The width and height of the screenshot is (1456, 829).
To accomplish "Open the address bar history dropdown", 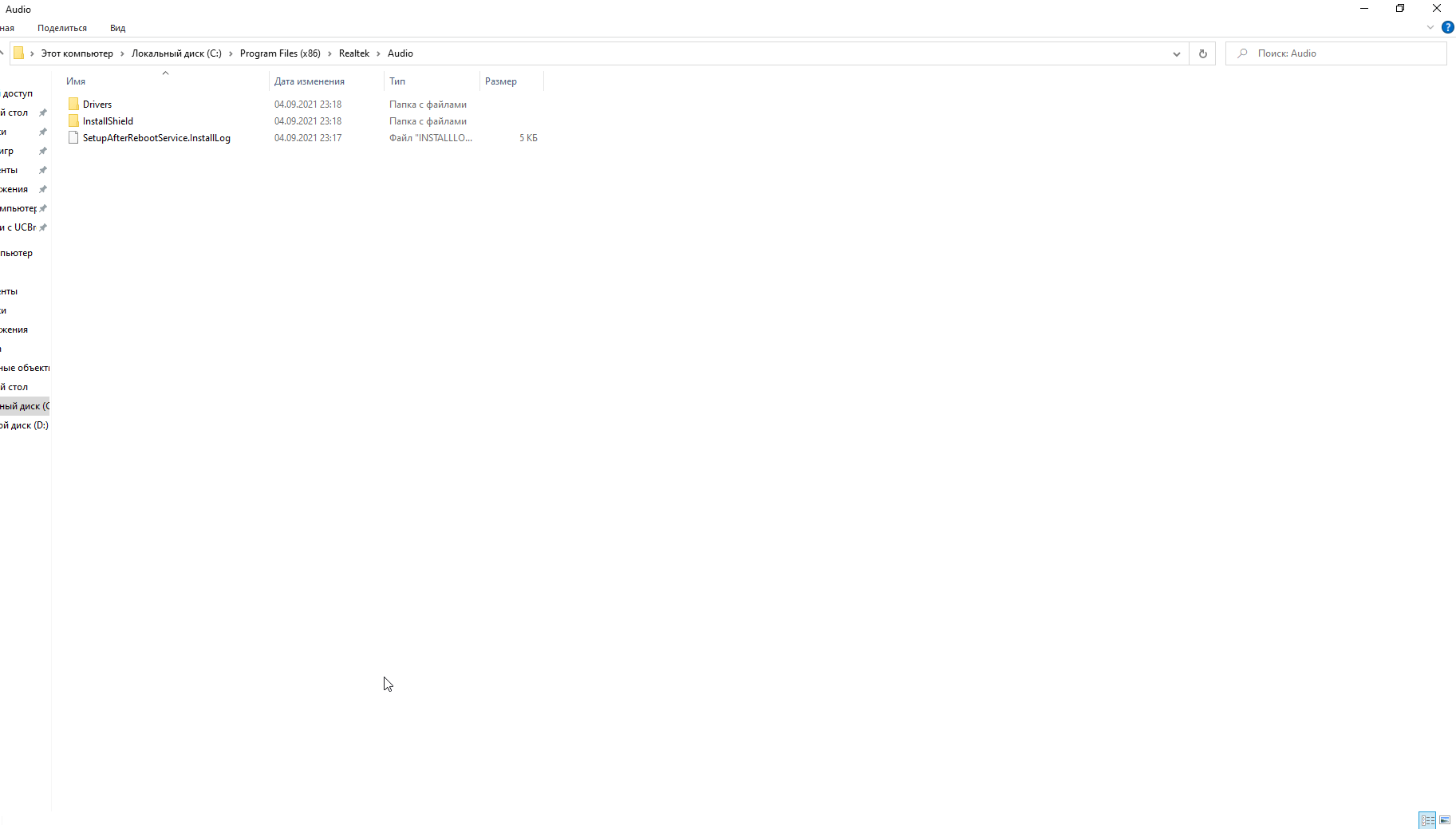I will [x=1176, y=53].
